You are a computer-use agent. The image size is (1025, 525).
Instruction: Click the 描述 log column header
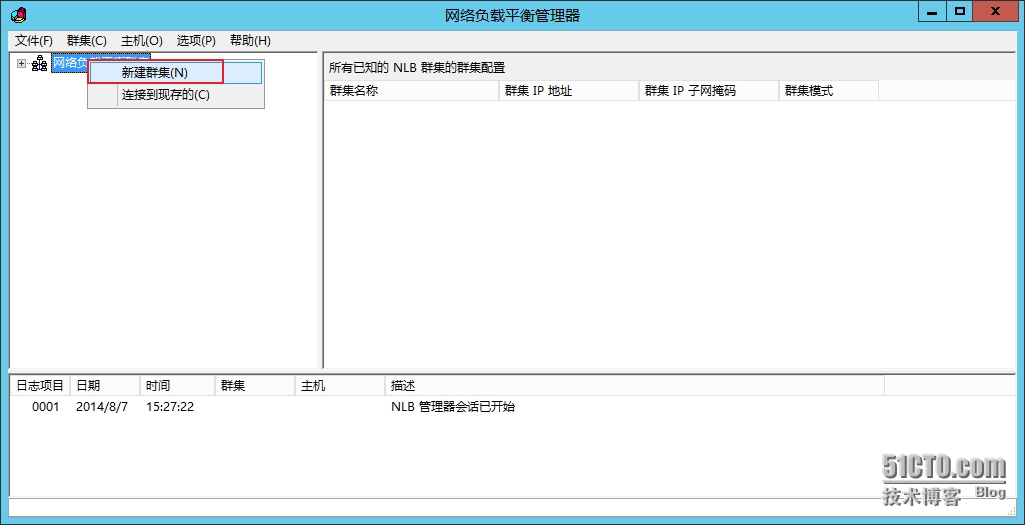(634, 386)
